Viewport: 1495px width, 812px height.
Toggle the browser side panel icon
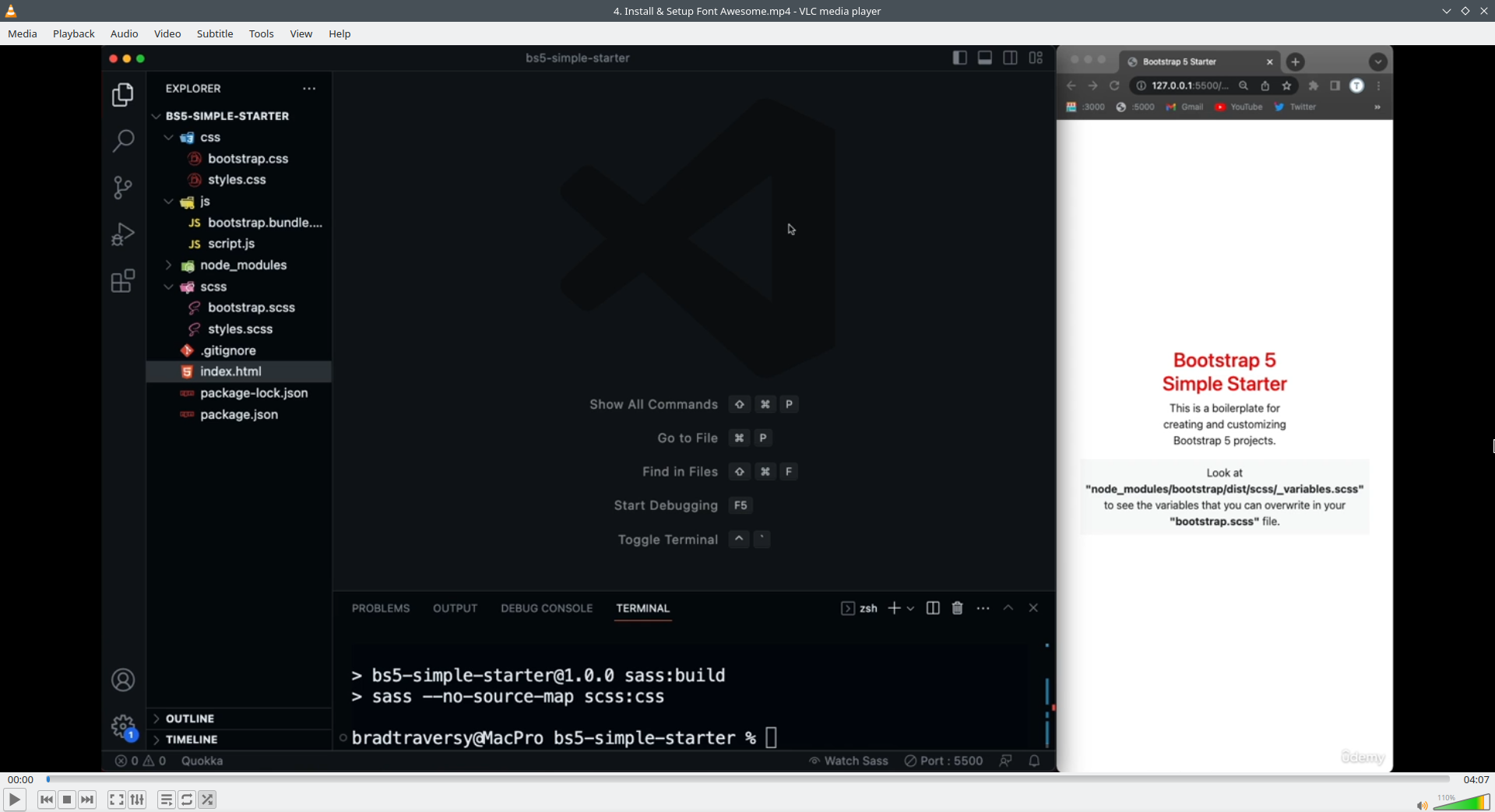pos(1335,86)
